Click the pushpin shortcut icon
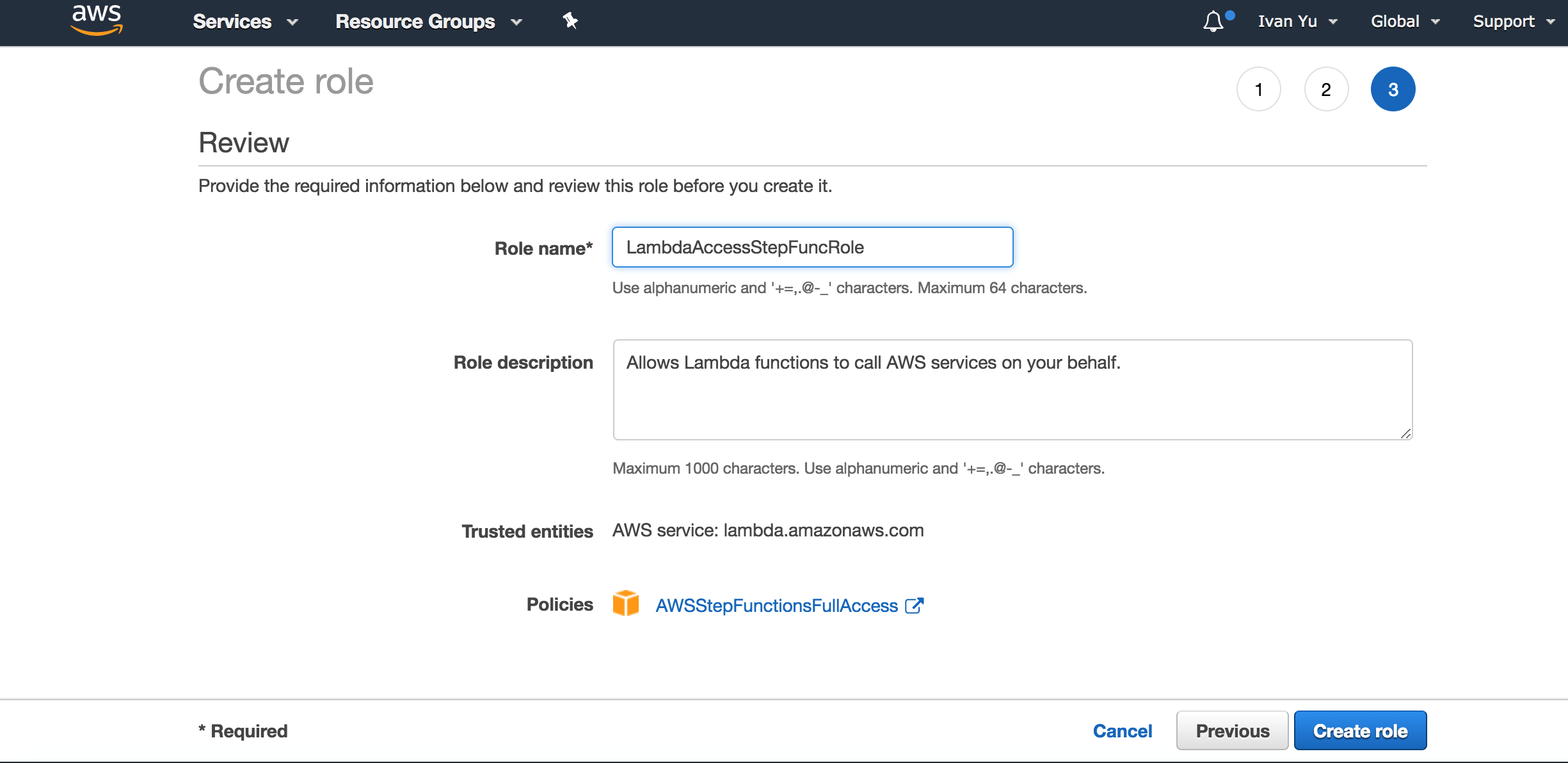The width and height of the screenshot is (1568, 763). [x=570, y=20]
